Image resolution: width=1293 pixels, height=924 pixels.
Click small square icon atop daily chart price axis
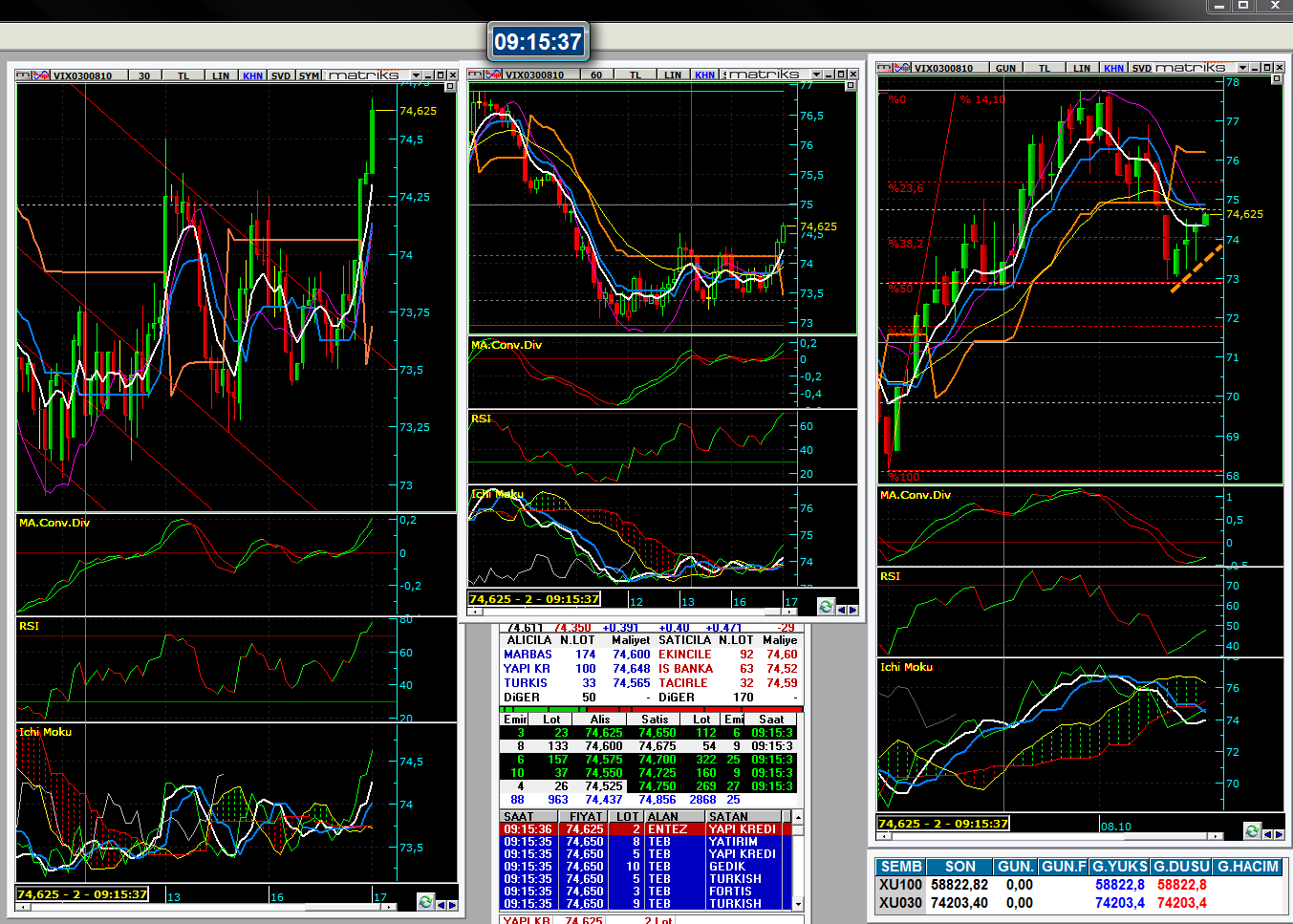click(x=1277, y=79)
